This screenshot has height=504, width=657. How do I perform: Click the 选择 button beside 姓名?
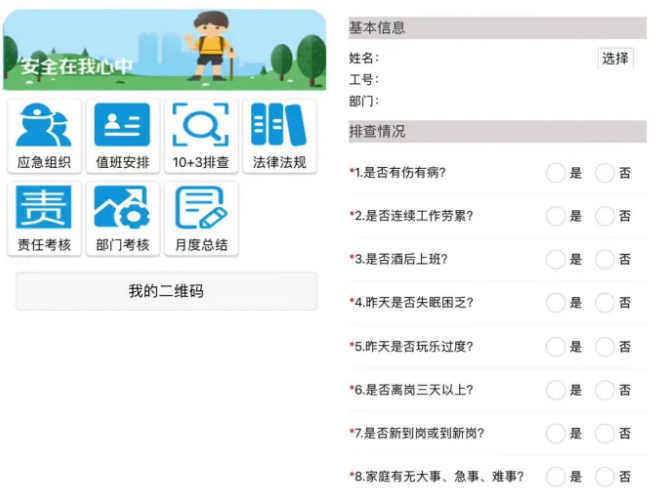click(615, 58)
